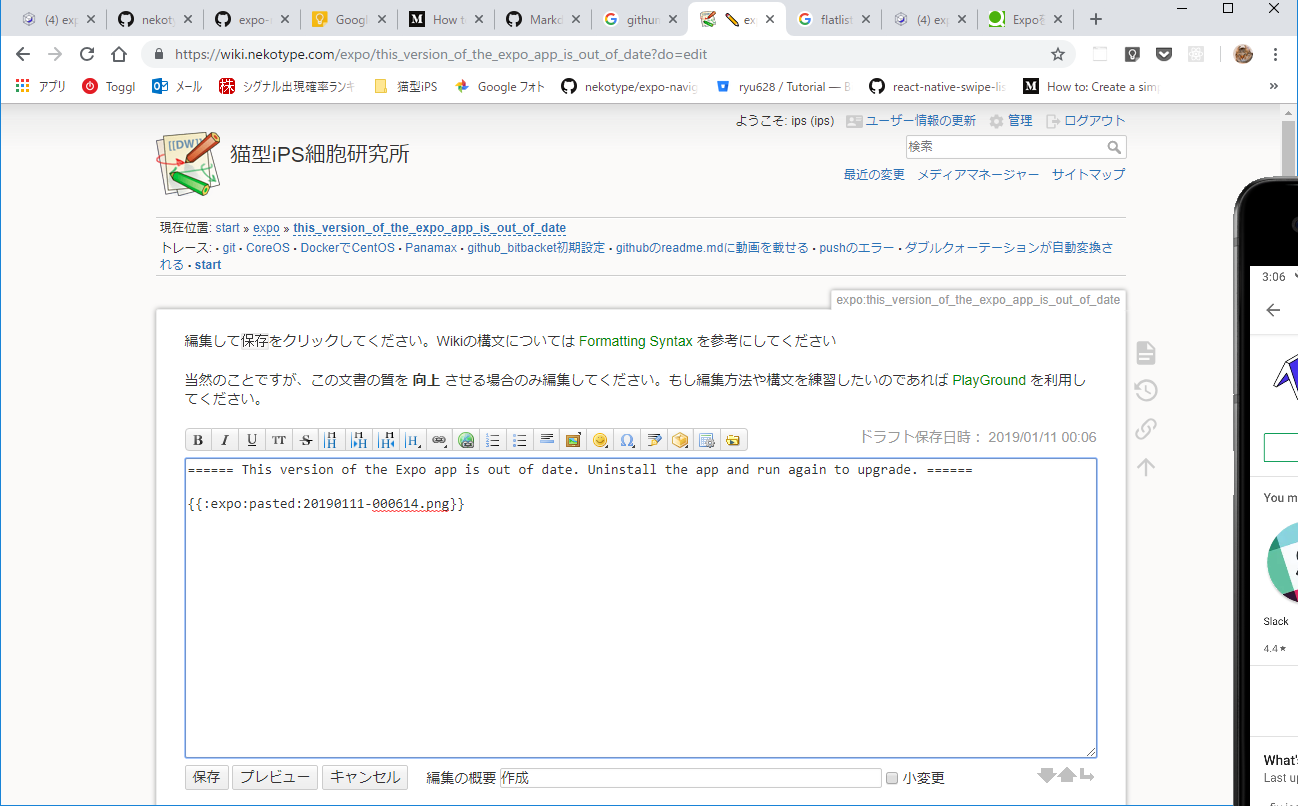Open the media image insertion dialog
The image size is (1298, 806).
coord(572,439)
